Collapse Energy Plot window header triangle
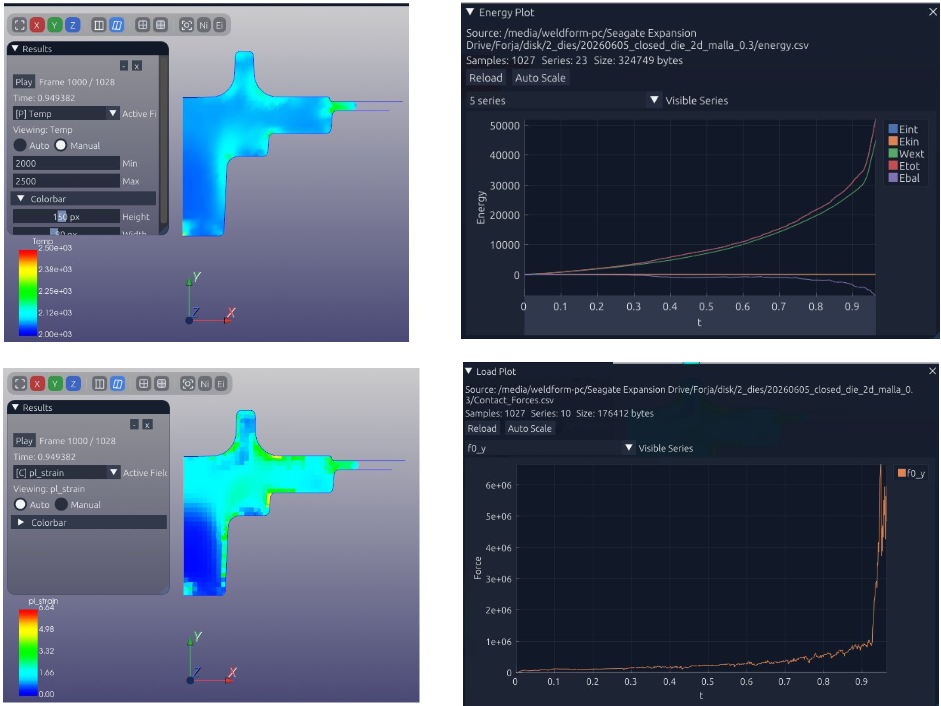The image size is (941, 706). pyautogui.click(x=470, y=12)
